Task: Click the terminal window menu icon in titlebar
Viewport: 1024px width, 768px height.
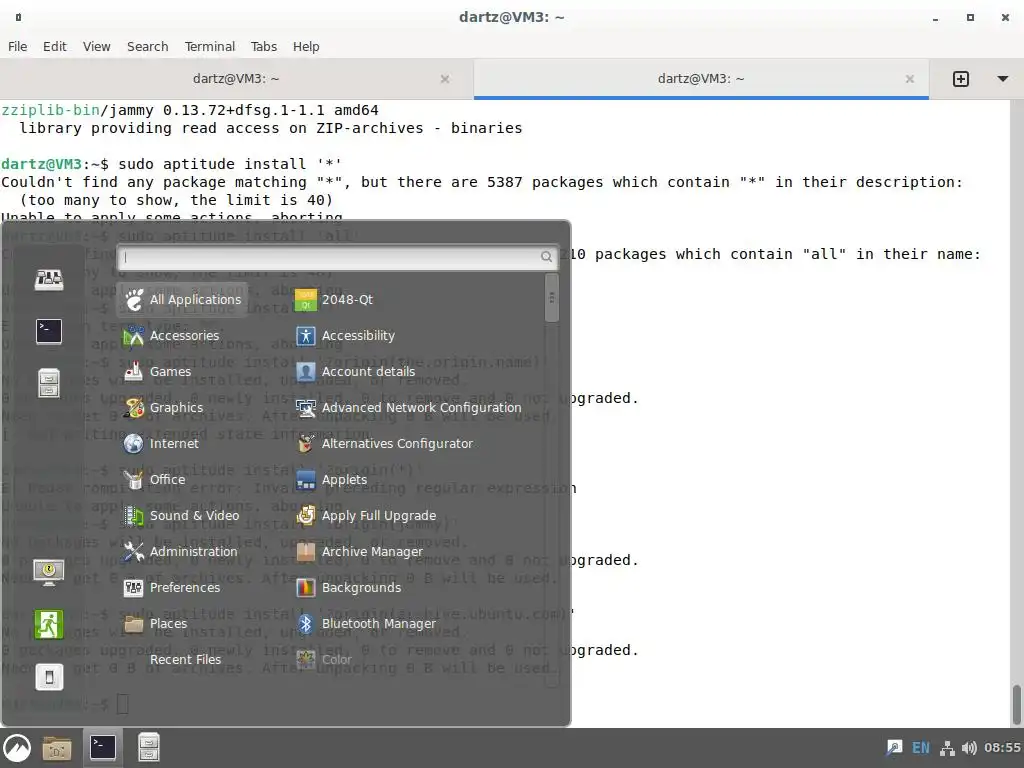Action: click(18, 18)
